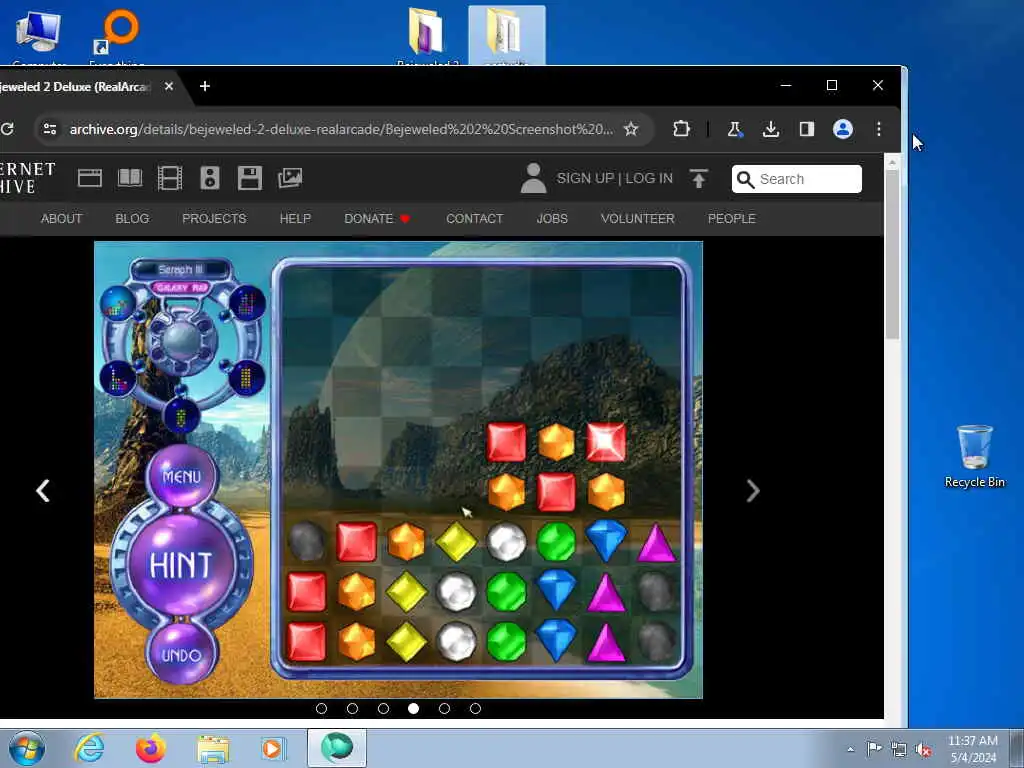Open the JOBS link
Image resolution: width=1024 pixels, height=768 pixels.
(552, 219)
